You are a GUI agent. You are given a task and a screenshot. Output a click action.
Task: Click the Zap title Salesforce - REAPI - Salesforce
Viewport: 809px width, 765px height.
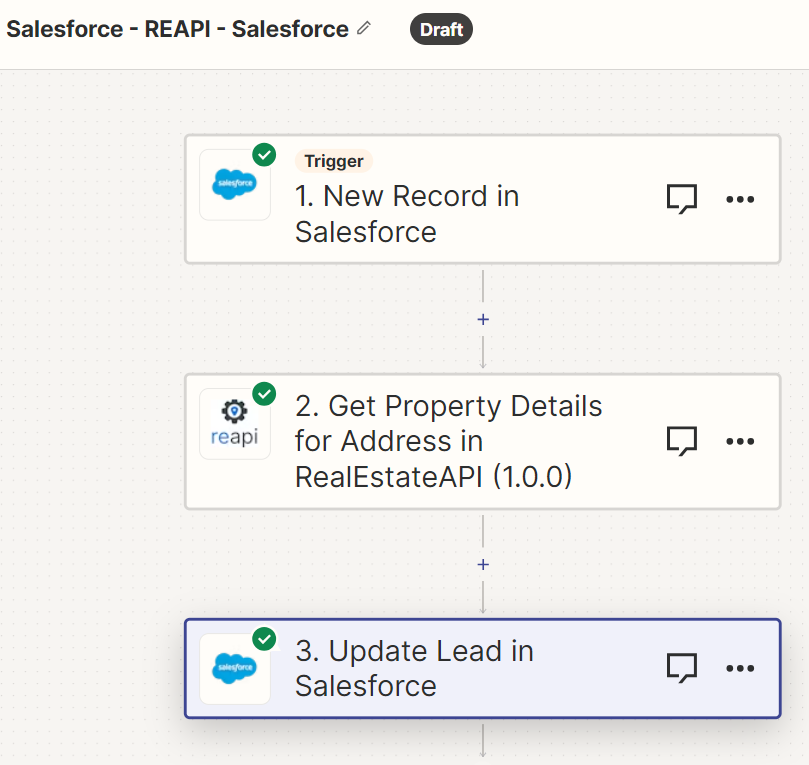pos(177,29)
